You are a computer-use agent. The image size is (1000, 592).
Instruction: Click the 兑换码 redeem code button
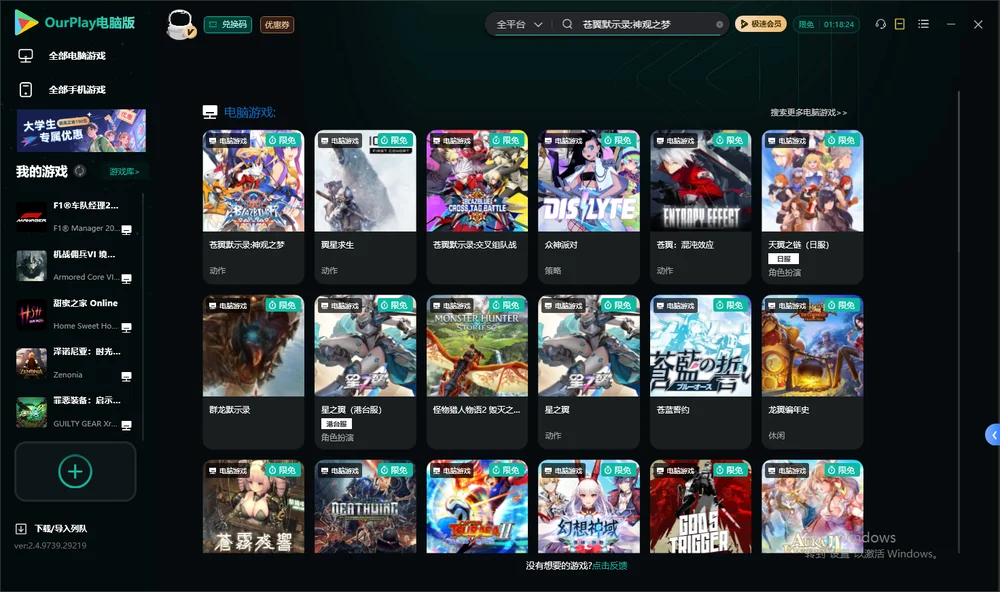pos(228,25)
